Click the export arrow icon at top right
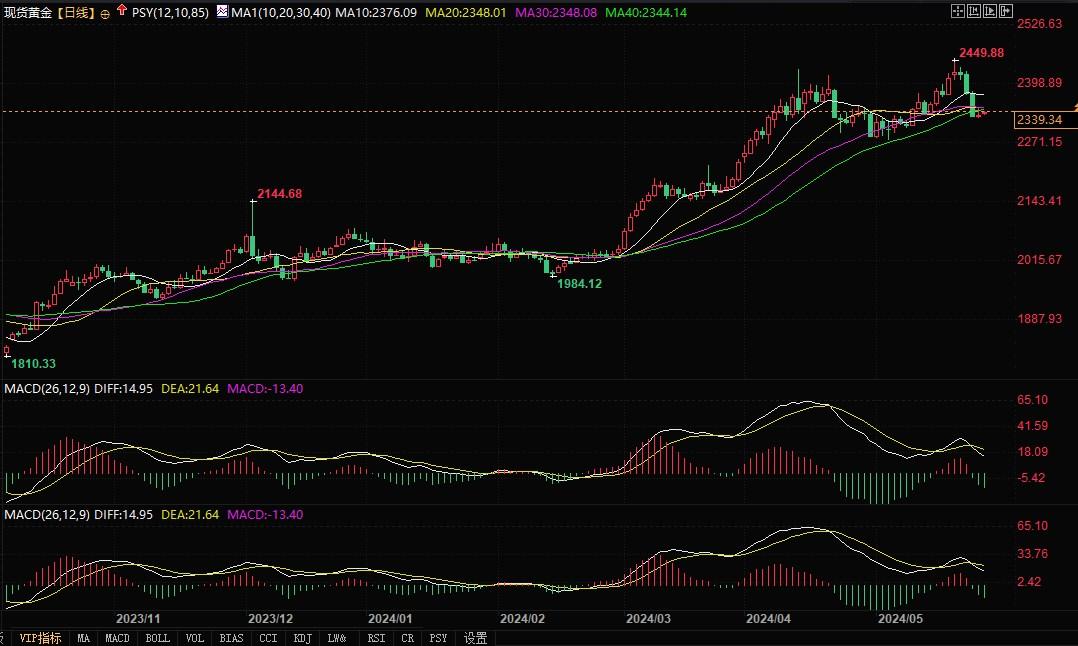This screenshot has width=1078, height=646. tap(1008, 10)
